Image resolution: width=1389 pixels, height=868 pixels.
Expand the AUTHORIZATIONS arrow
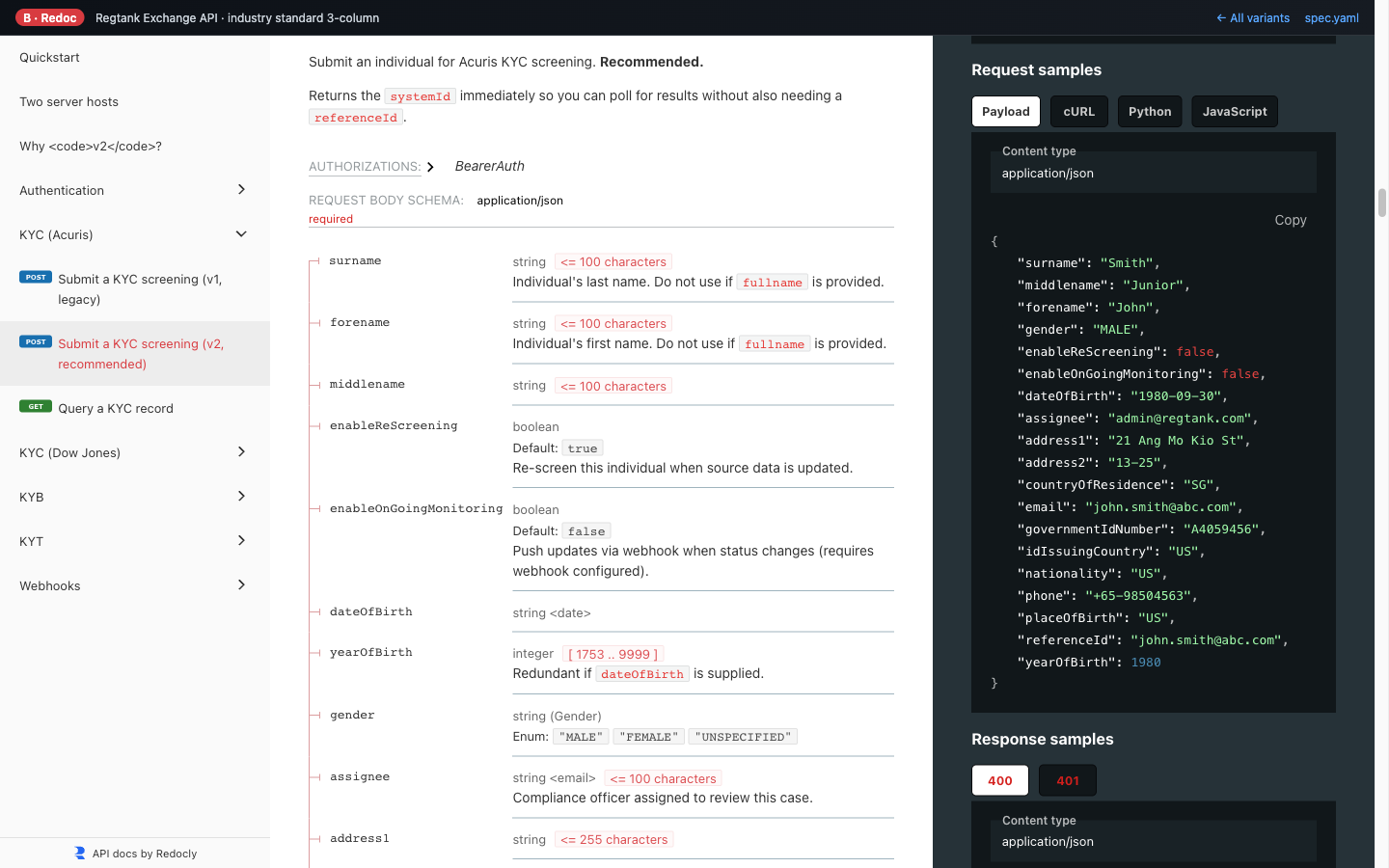click(430, 167)
